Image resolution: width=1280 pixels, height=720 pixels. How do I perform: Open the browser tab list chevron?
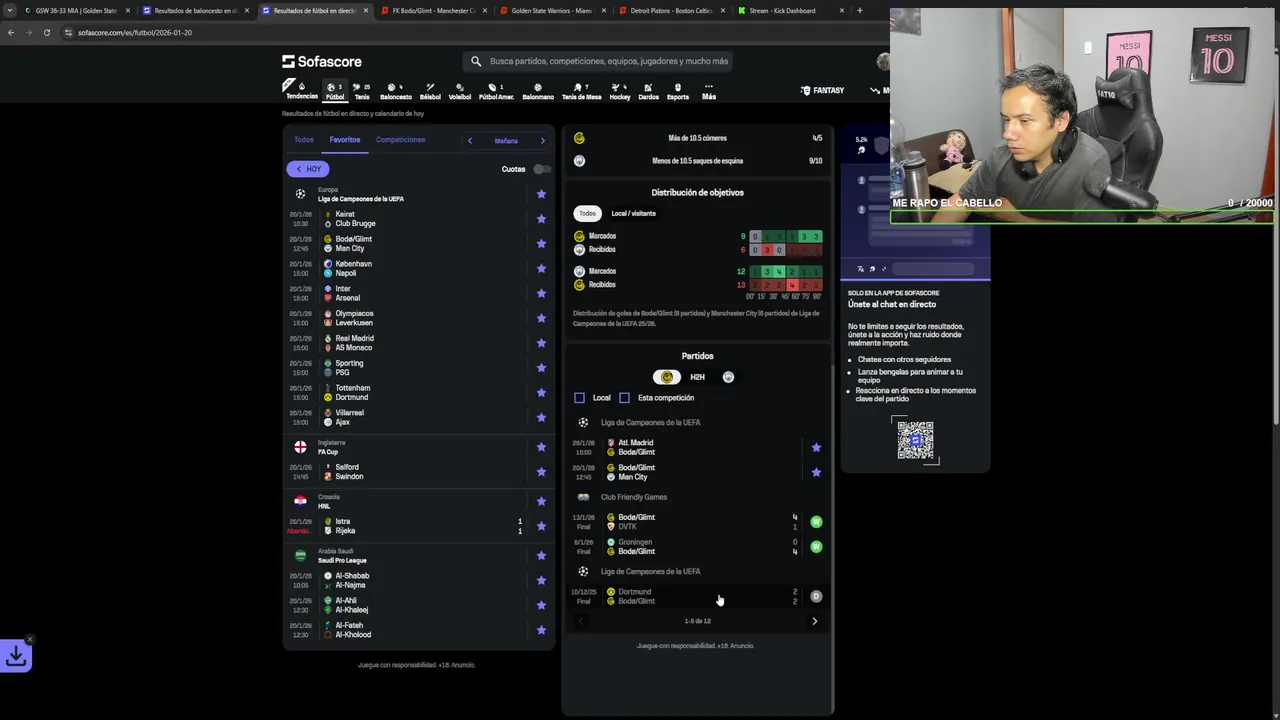pos(10,10)
